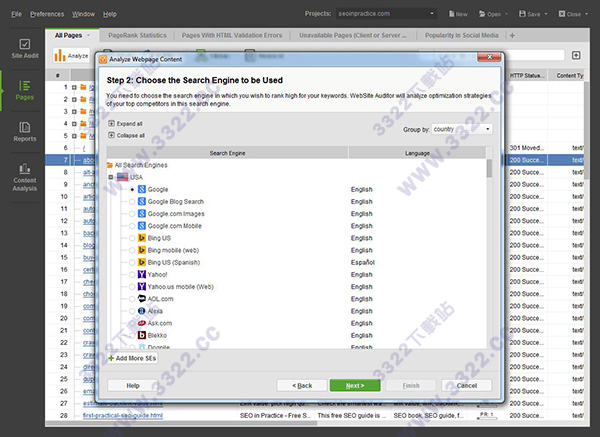Click the export icon at right of toolbar
Viewport: 600px width, 437px height.
click(x=576, y=55)
